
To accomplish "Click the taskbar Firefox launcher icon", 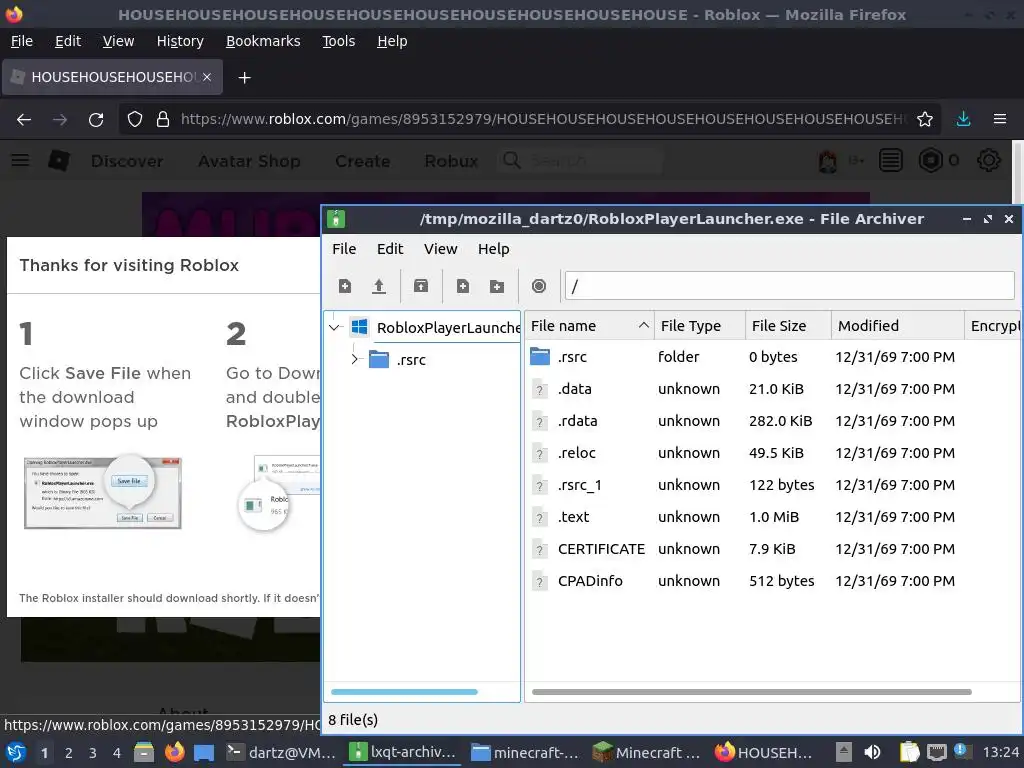I will (174, 753).
